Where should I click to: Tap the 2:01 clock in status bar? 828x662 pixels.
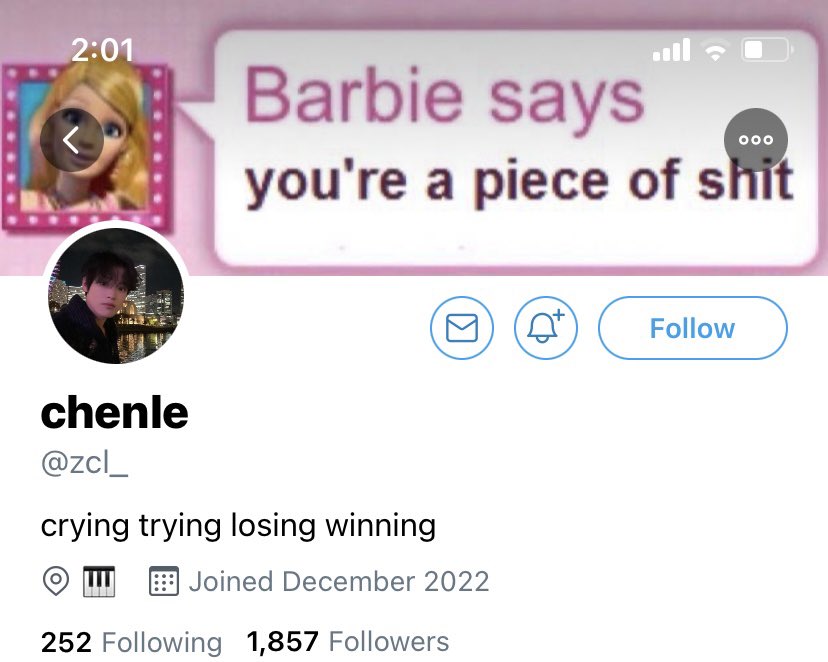tap(102, 50)
